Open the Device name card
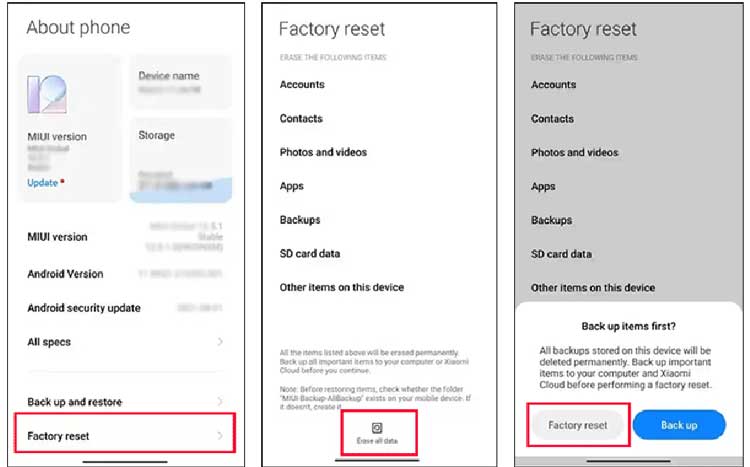The height and width of the screenshot is (467, 750). click(180, 82)
